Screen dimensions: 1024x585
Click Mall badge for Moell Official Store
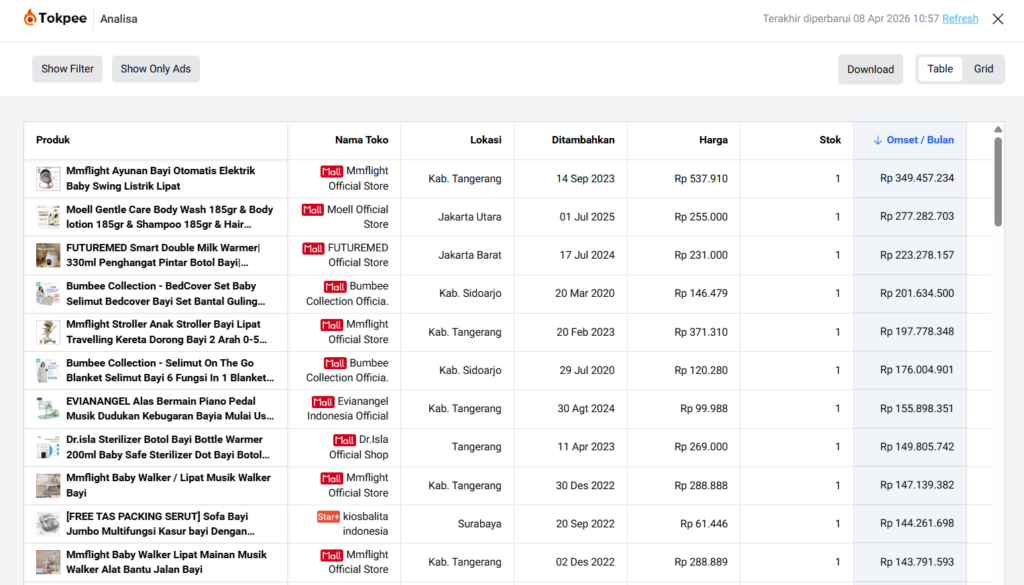click(312, 210)
